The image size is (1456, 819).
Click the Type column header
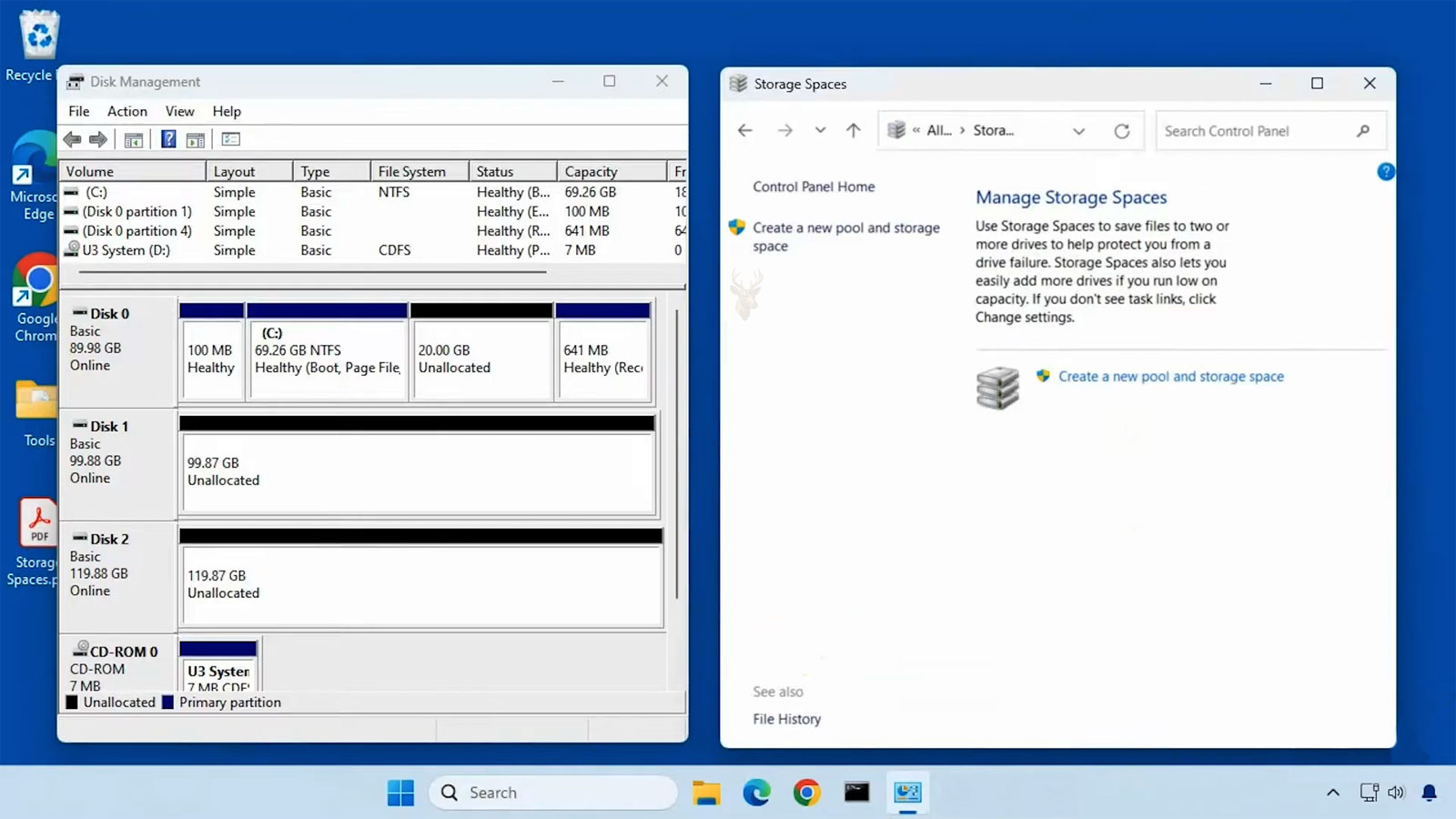tap(332, 171)
